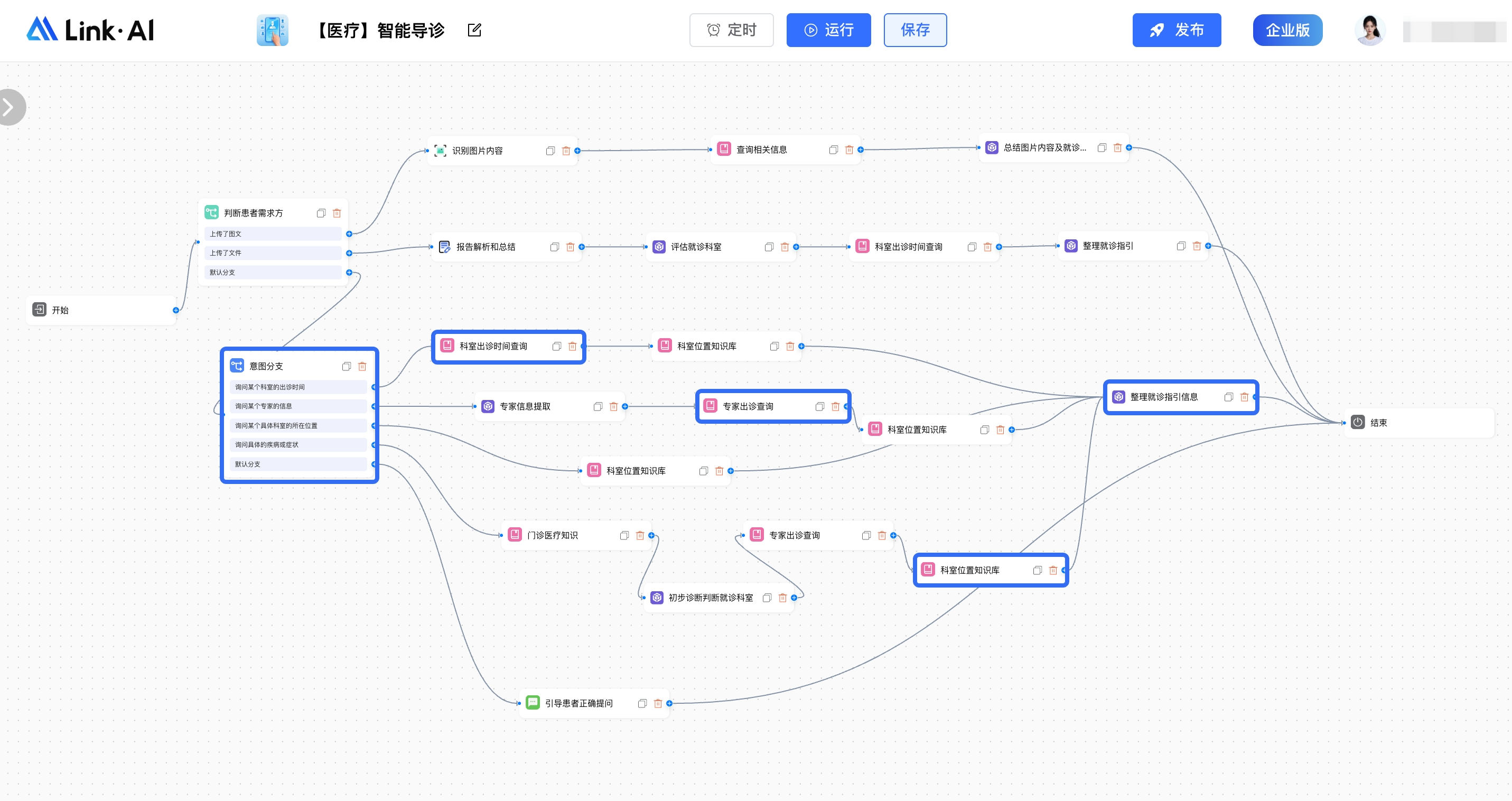Delete the 判断患者需求方 node
This screenshot has width=1512, height=801.
coord(337,213)
